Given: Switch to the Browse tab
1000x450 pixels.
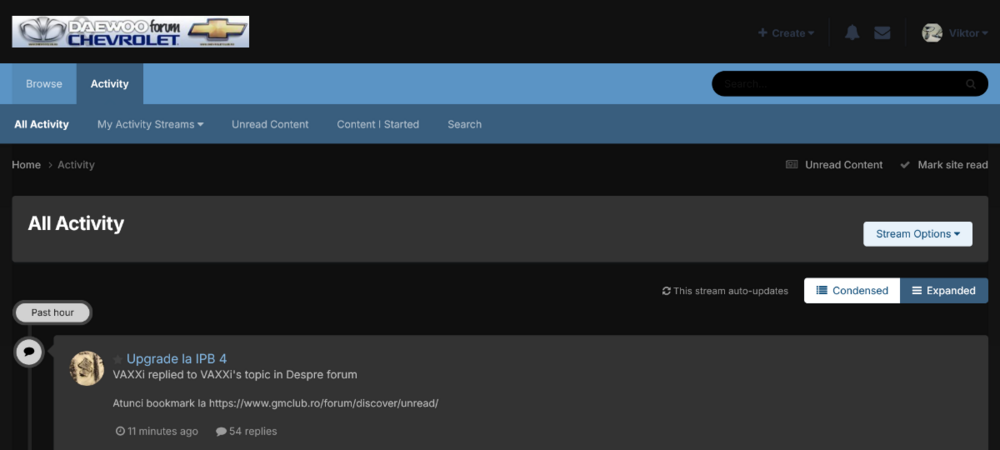Looking at the screenshot, I should pyautogui.click(x=44, y=84).
